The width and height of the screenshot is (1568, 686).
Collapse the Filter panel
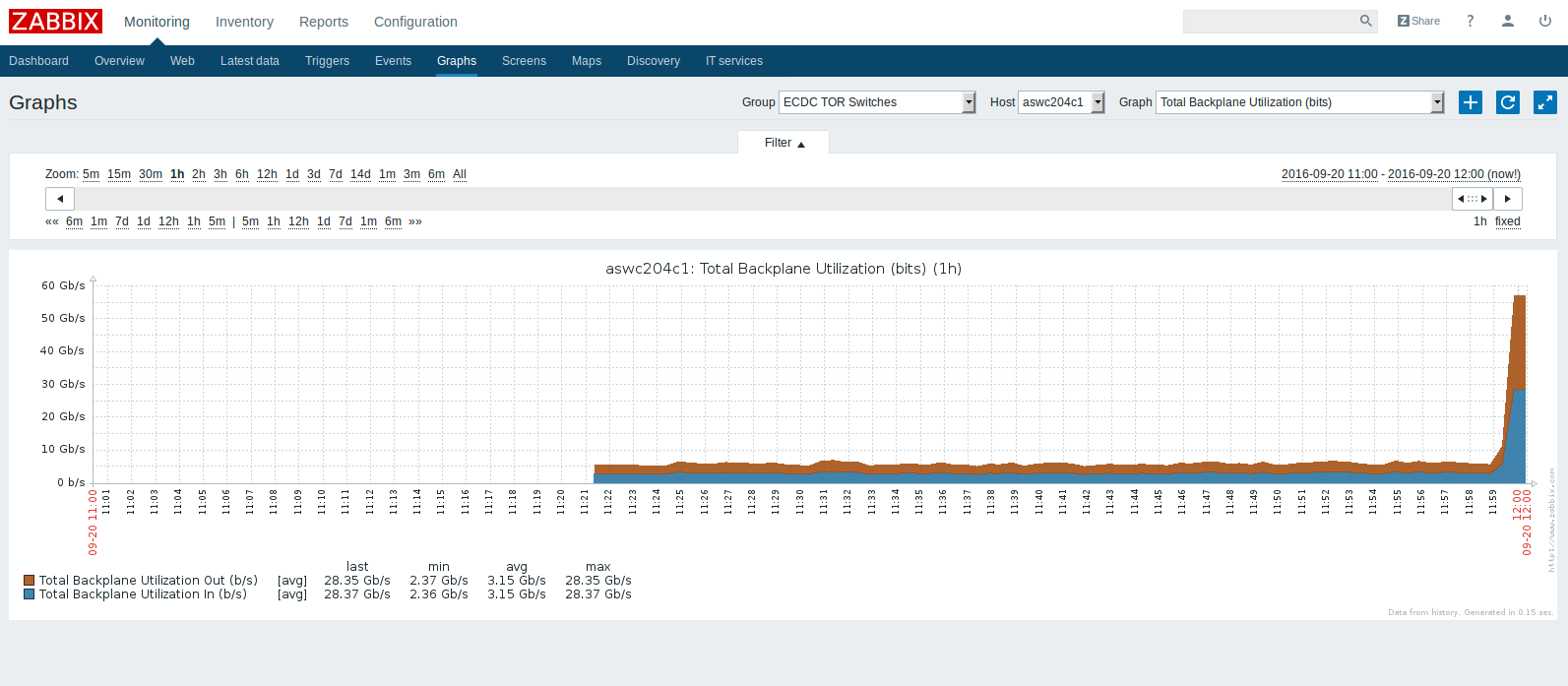tap(784, 144)
